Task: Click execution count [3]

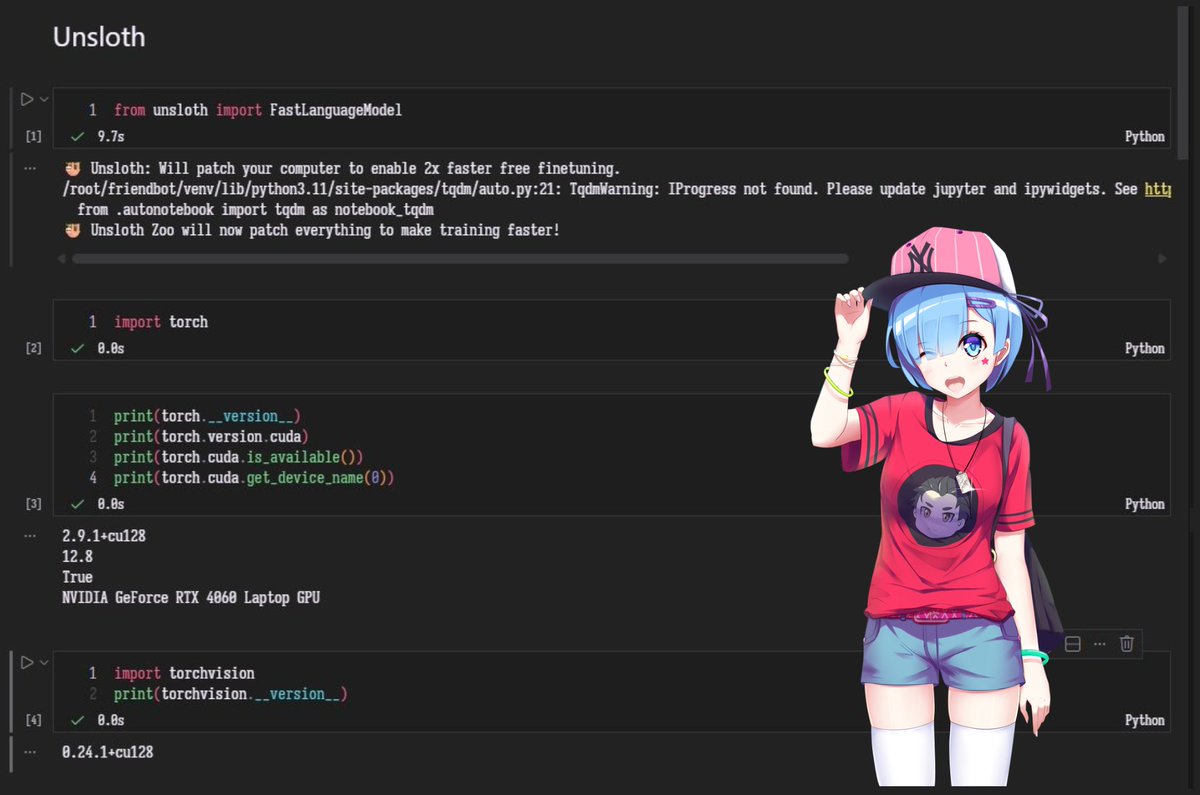Action: point(33,504)
